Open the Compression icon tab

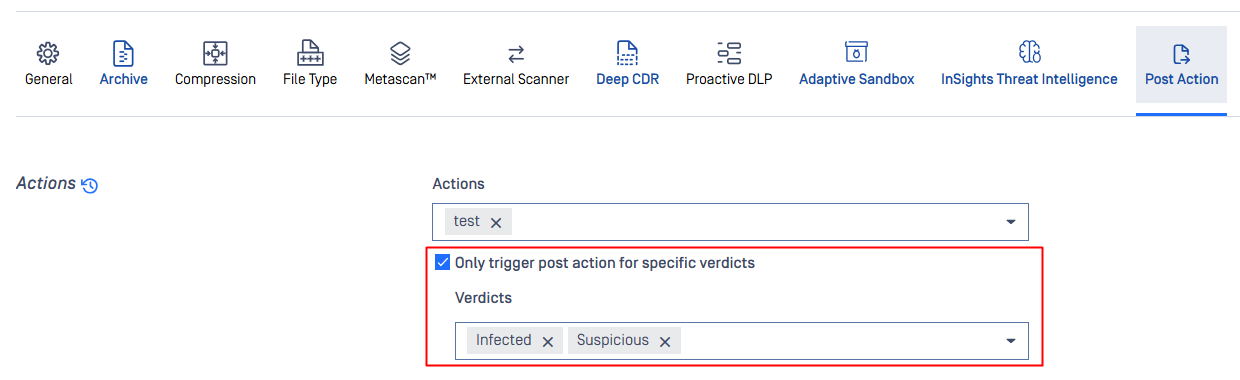pyautogui.click(x=215, y=53)
